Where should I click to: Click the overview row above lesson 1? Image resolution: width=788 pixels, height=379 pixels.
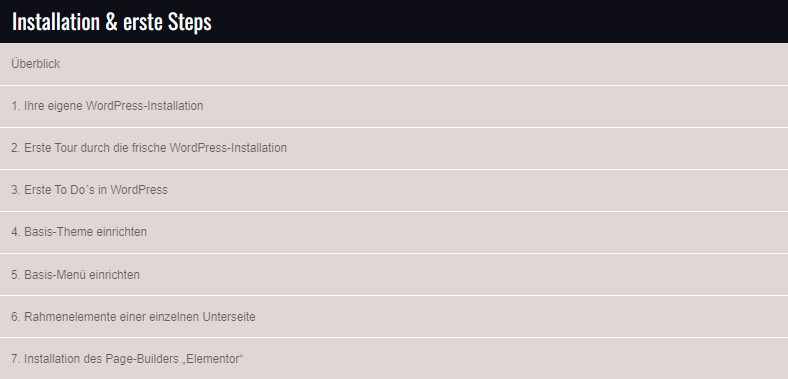point(394,64)
